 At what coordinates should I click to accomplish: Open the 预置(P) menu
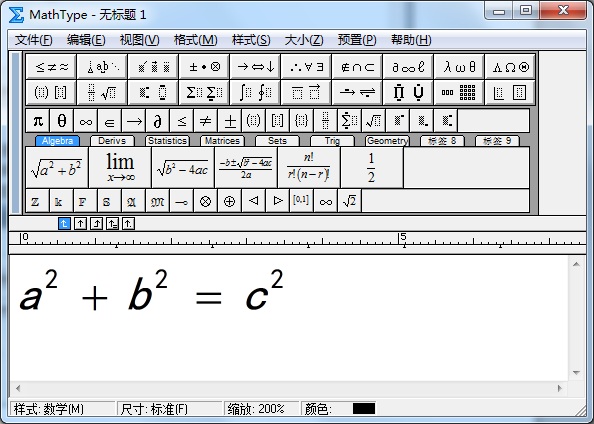coord(357,40)
